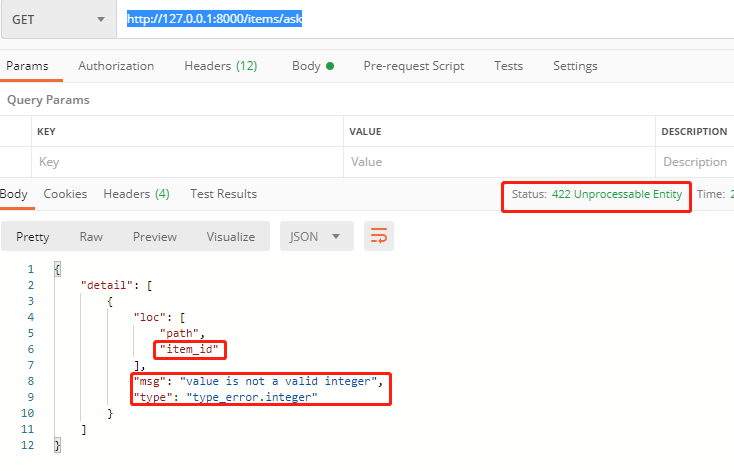The width and height of the screenshot is (734, 471).
Task: Select the Pretty view button
Action: point(33,237)
